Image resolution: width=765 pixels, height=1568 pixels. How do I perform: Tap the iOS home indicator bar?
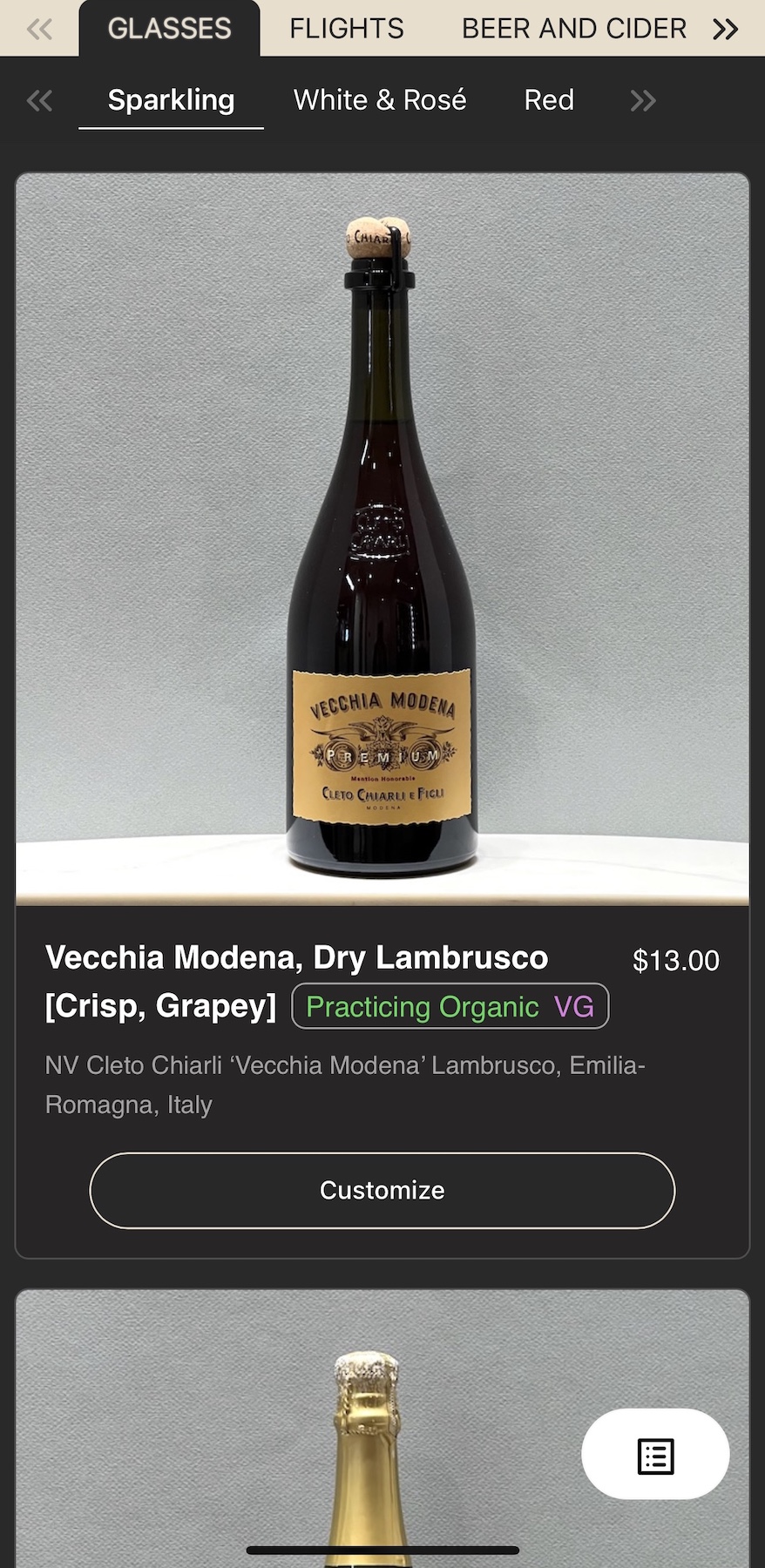(x=382, y=1551)
